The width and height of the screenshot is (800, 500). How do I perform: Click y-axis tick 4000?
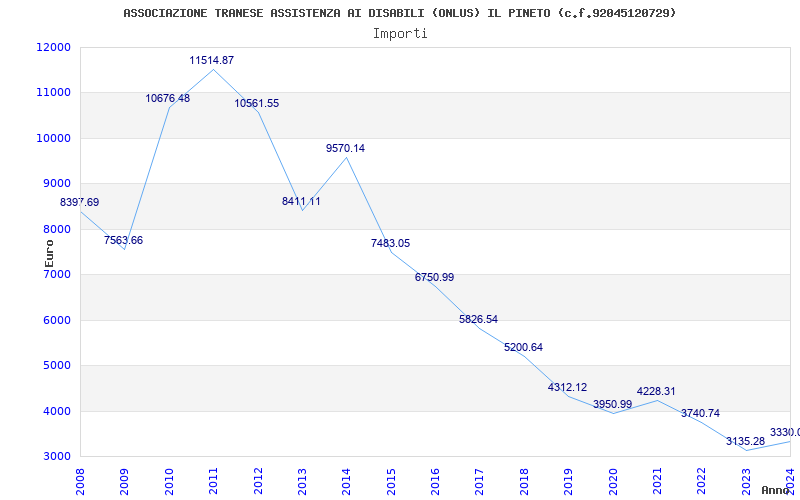57,411
